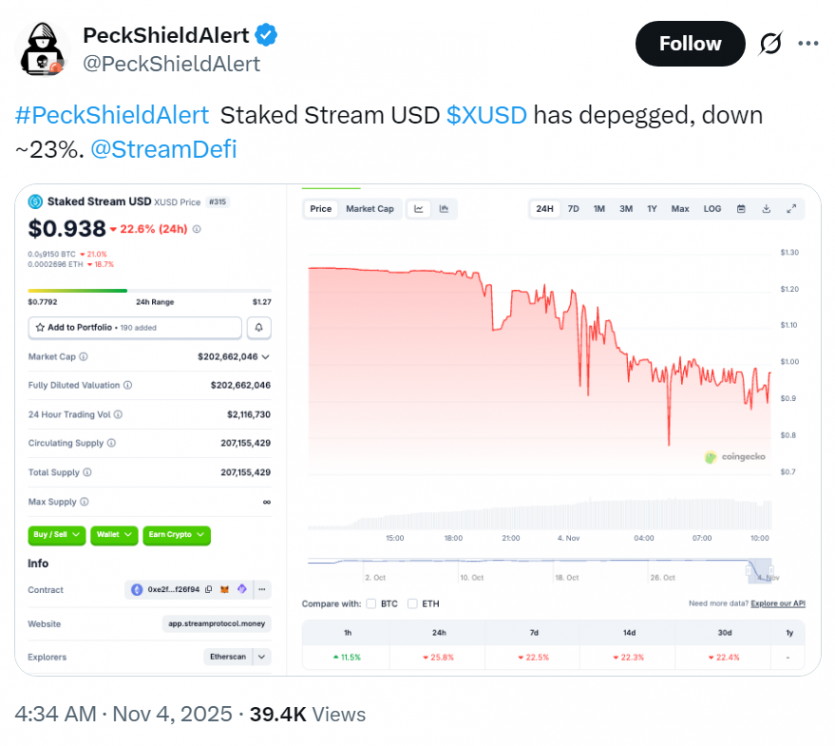The height and width of the screenshot is (746, 835).
Task: Expand the Buy / Sell dropdown
Action: pos(57,535)
